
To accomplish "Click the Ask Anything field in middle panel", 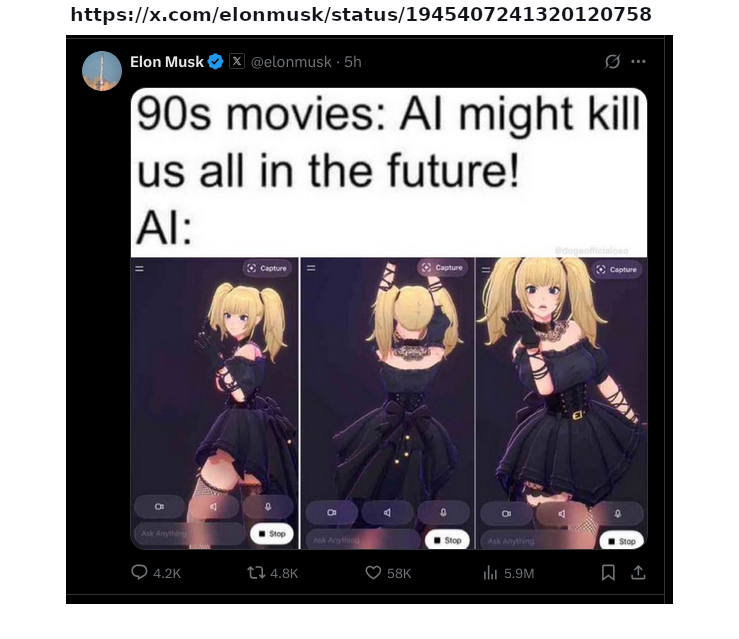I will coord(363,540).
